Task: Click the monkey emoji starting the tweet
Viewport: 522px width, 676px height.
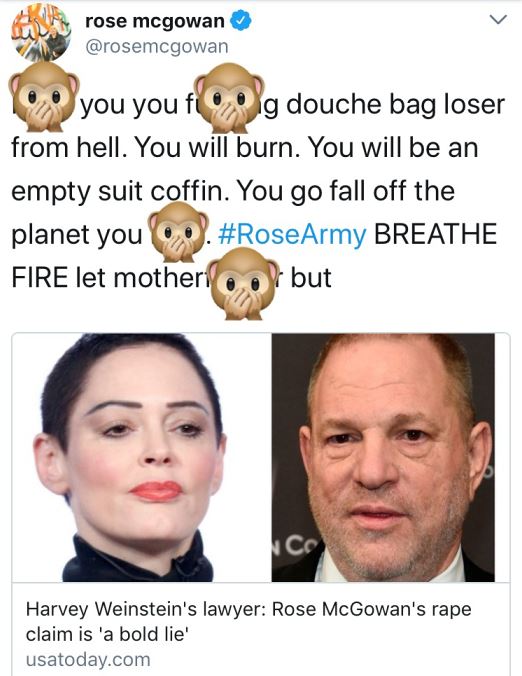Action: click(44, 96)
